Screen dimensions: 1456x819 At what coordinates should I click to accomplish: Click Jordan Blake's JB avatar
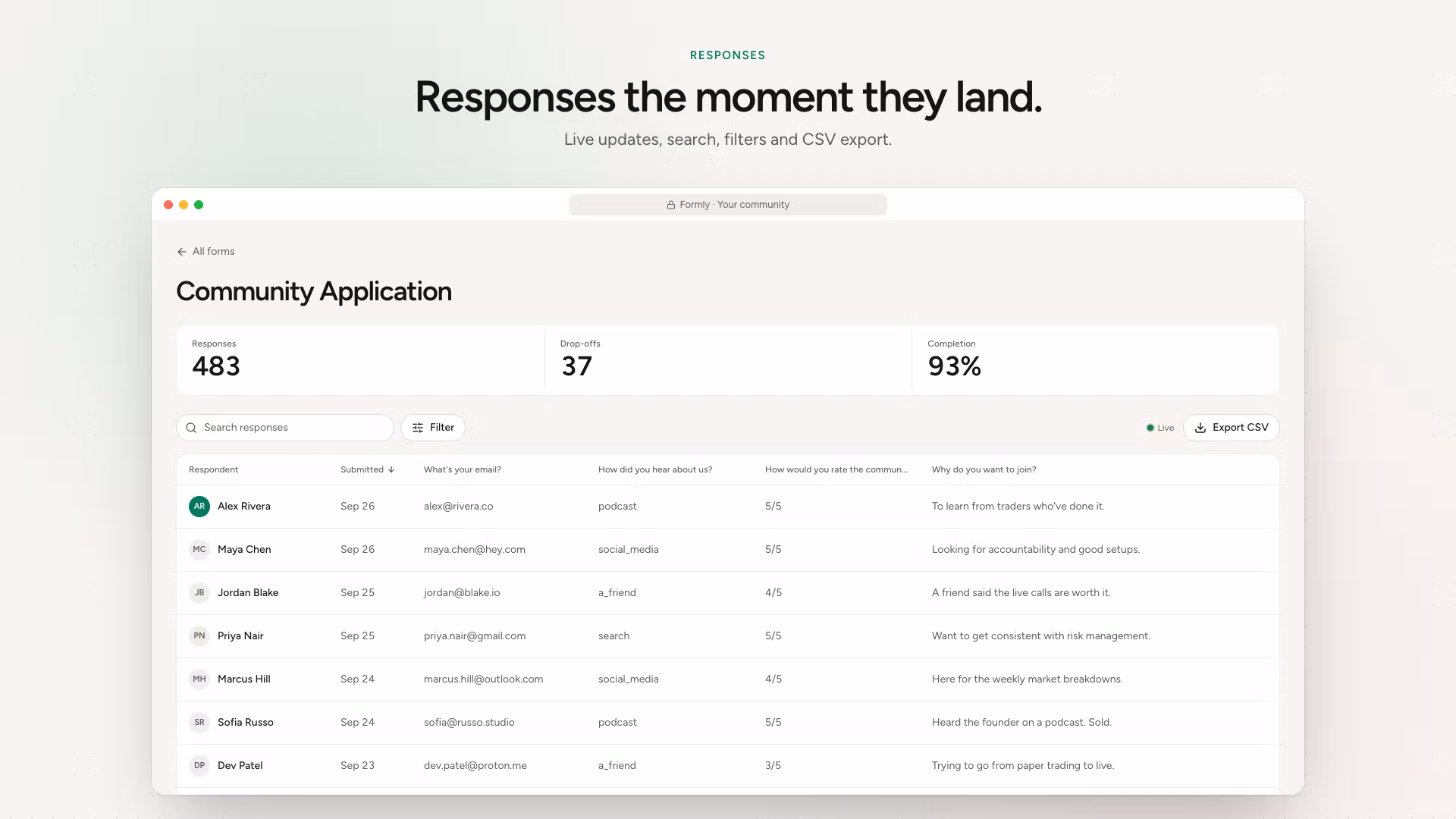point(199,593)
